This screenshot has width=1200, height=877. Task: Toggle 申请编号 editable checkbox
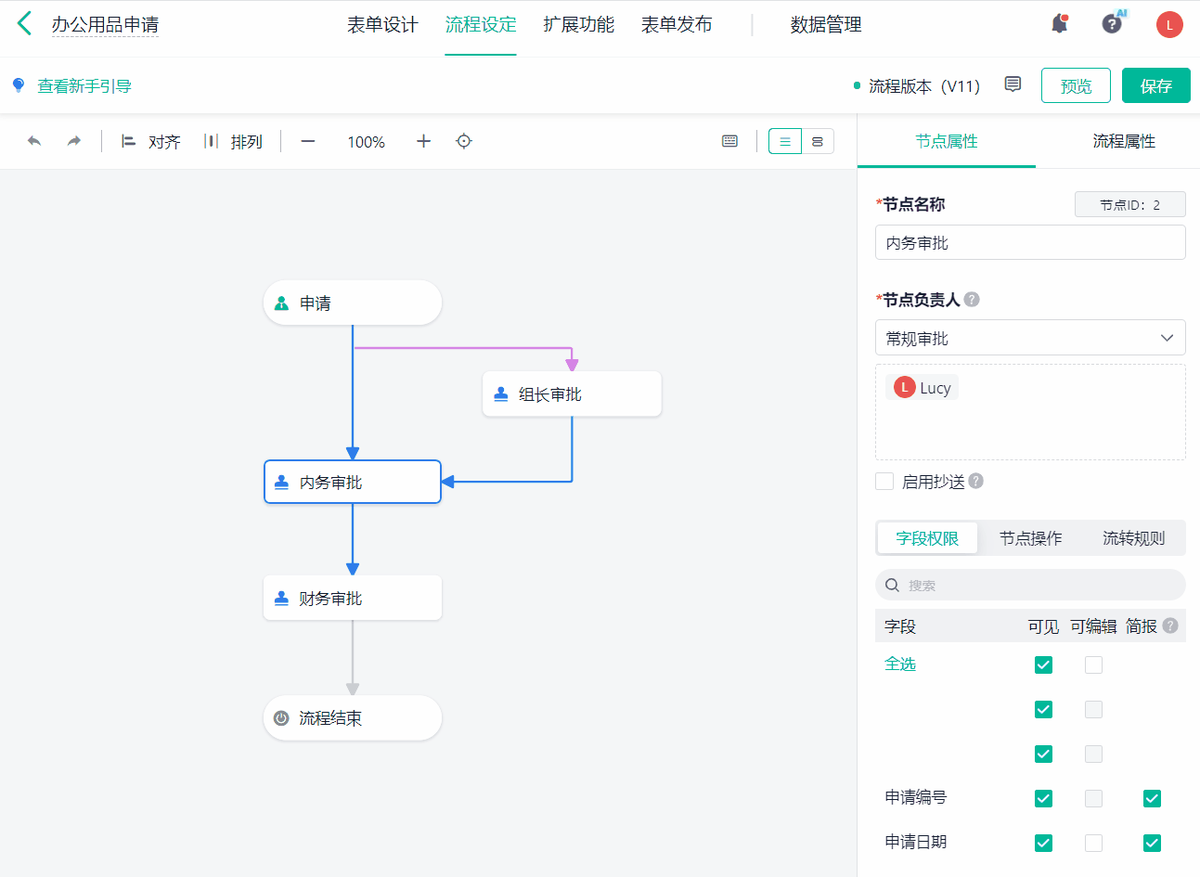click(1094, 798)
